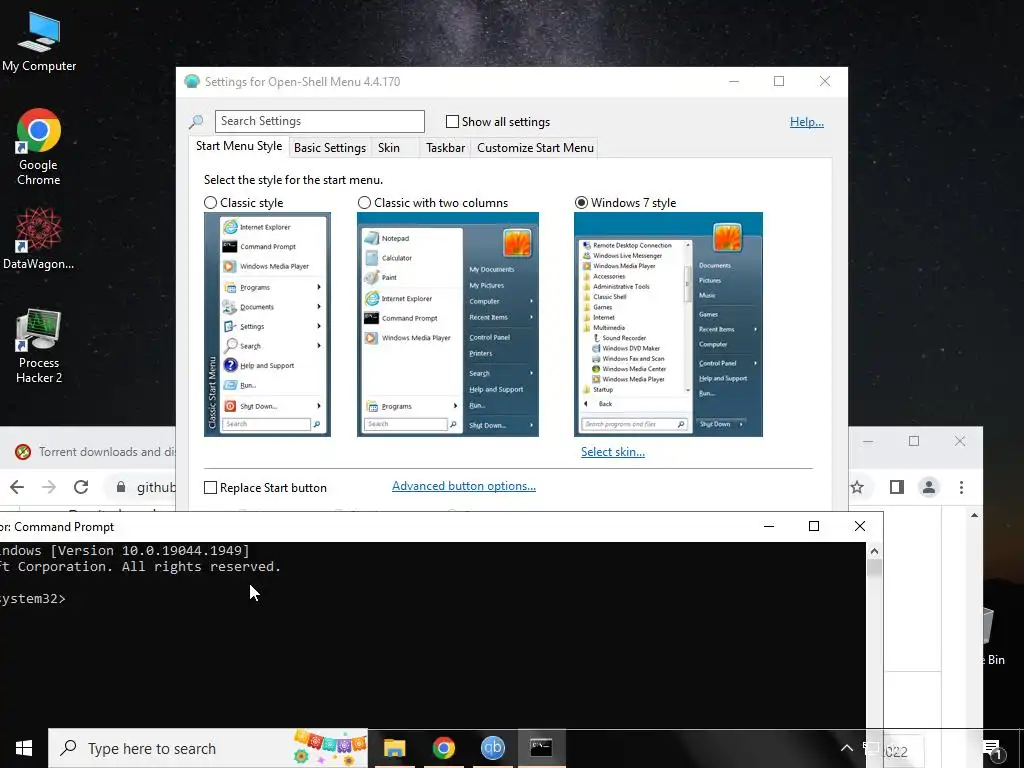
Task: Open the Chrome profile avatar
Action: coord(929,487)
